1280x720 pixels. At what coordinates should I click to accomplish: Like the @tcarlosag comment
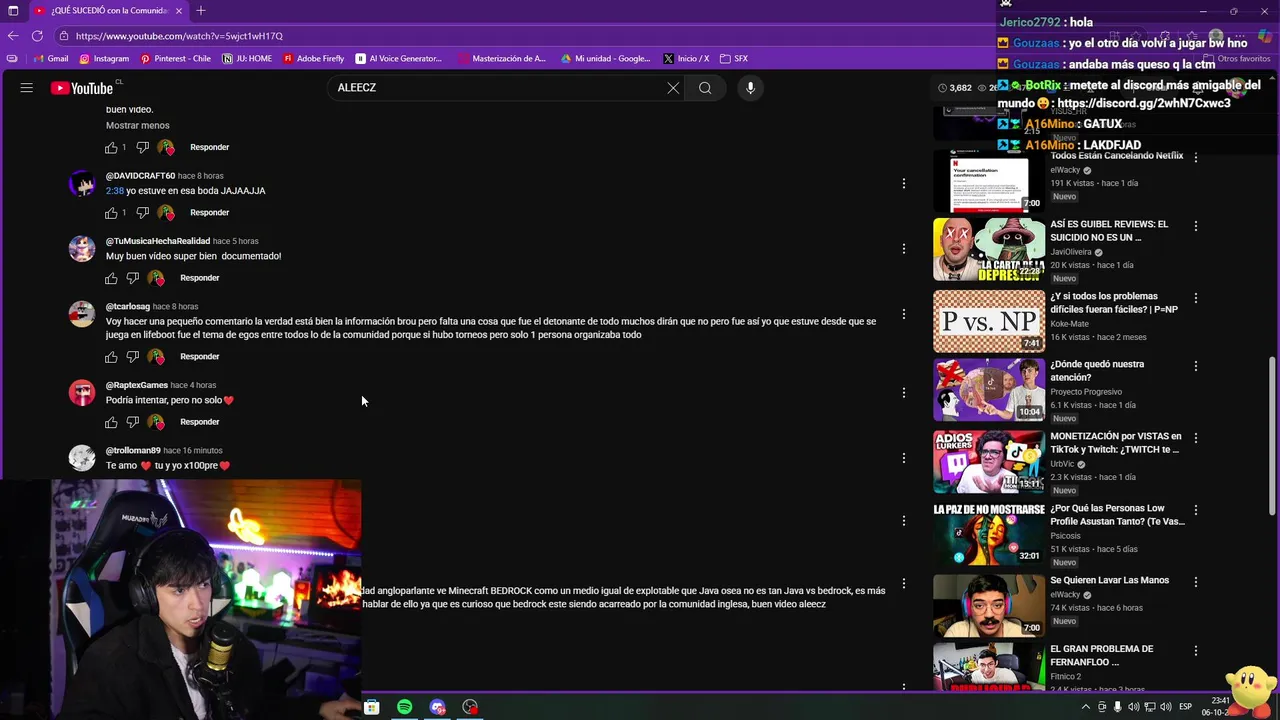[111, 357]
